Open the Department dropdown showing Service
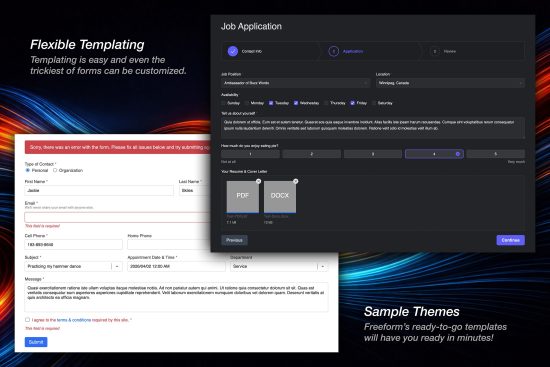The width and height of the screenshot is (550, 367). pyautogui.click(x=279, y=266)
